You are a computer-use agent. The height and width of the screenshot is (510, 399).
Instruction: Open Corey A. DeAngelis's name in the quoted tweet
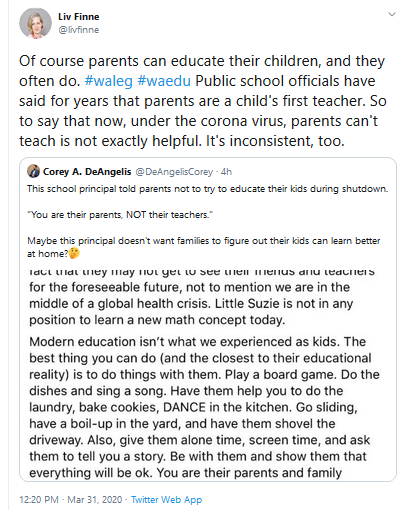(x=87, y=172)
